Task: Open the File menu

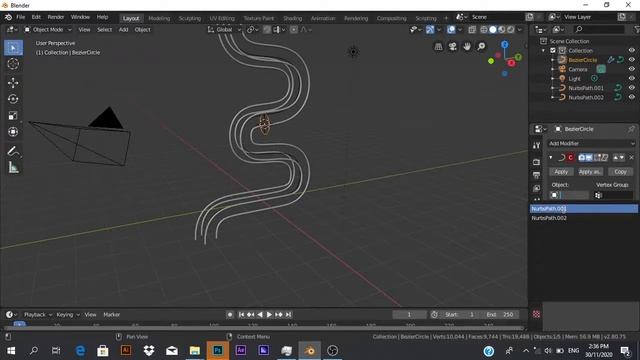Action: 20,17
